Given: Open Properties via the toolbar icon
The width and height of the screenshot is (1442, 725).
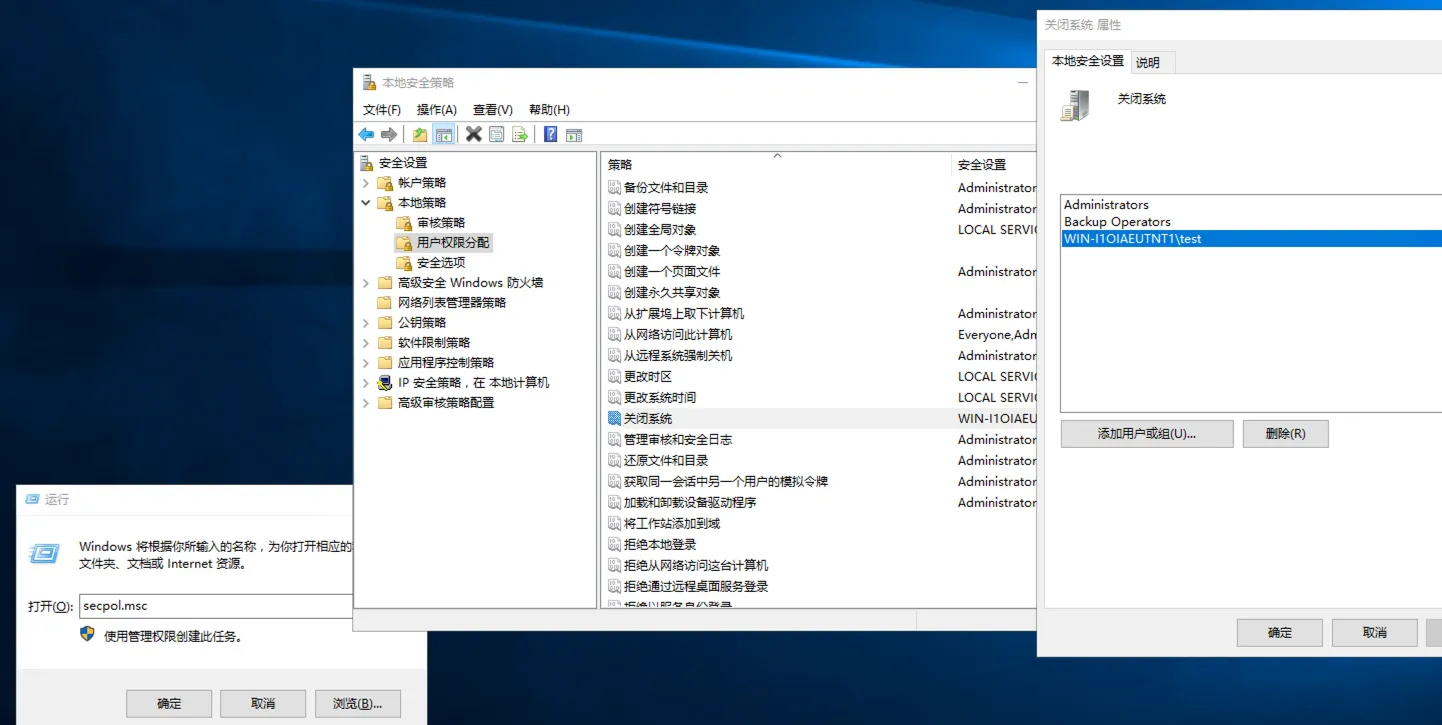Looking at the screenshot, I should pyautogui.click(x=497, y=135).
